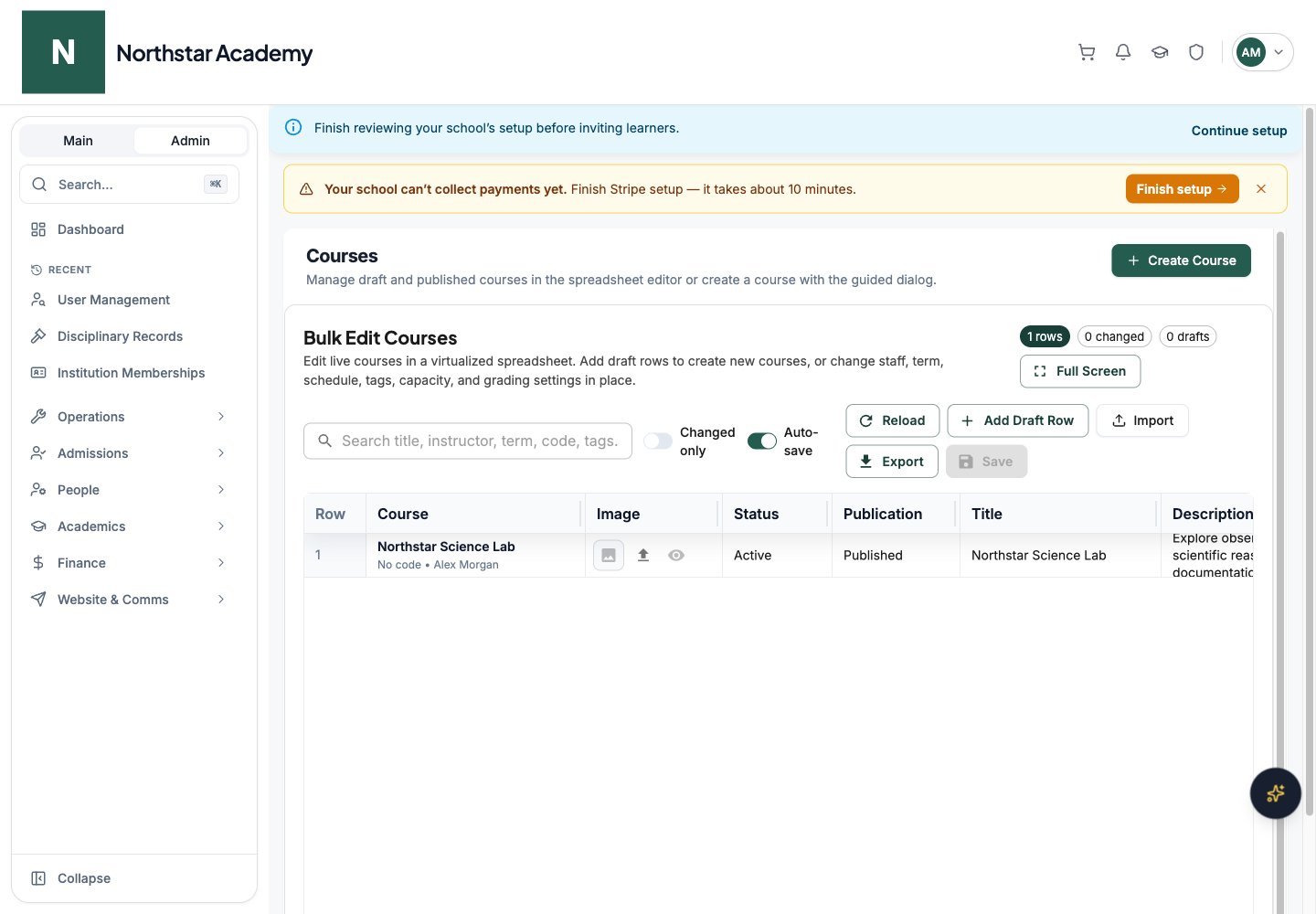Click the info icon in setup banner
The height and width of the screenshot is (914, 1316).
pyautogui.click(x=293, y=128)
